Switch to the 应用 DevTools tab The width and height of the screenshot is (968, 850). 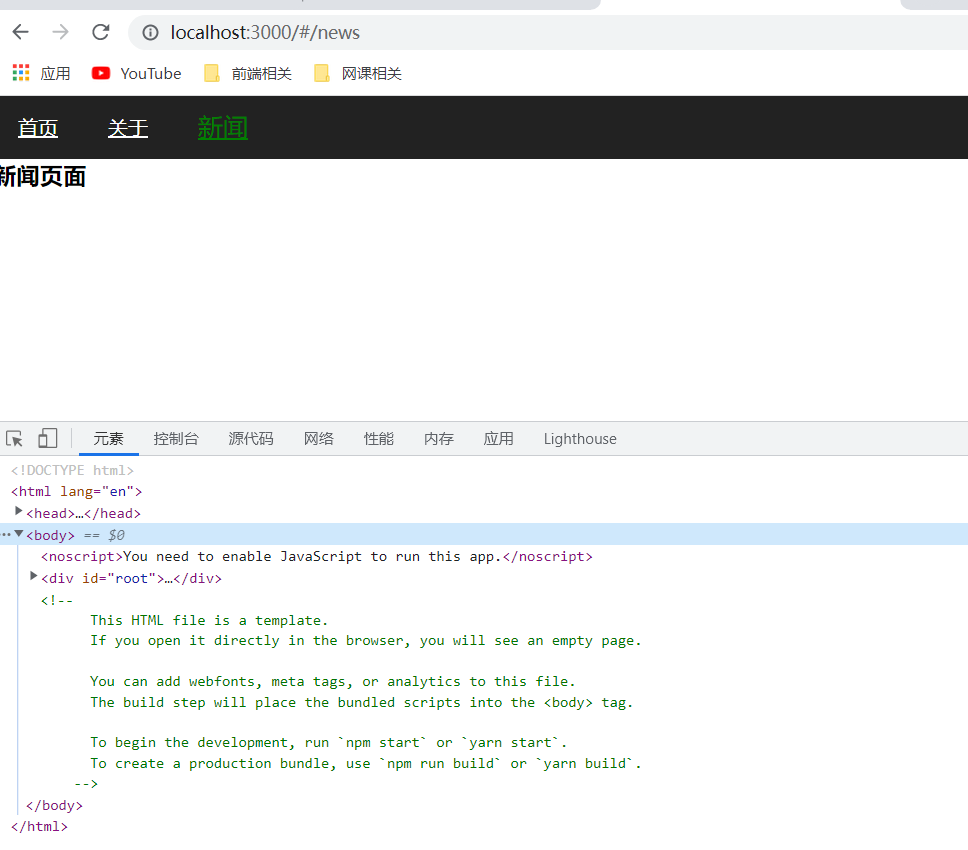[498, 439]
